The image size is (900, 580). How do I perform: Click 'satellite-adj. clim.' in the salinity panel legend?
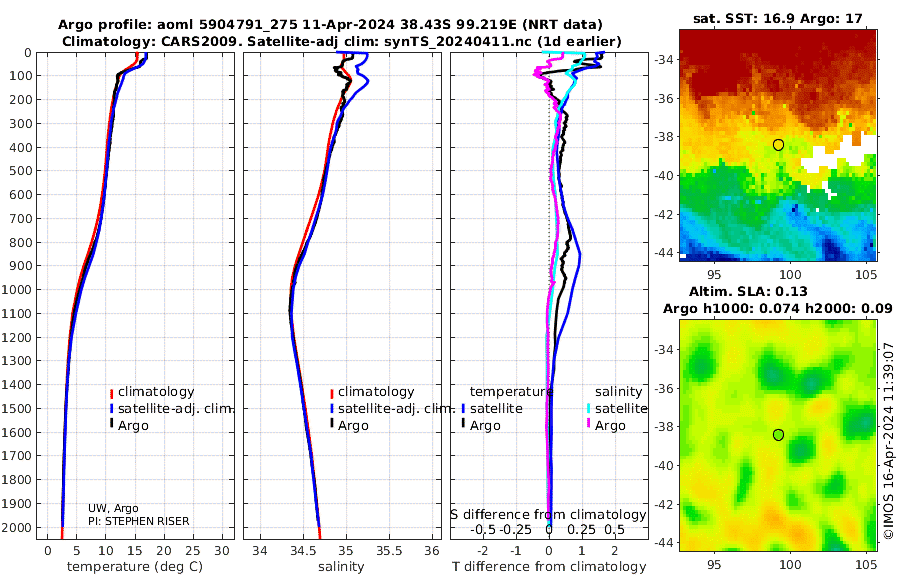395,408
